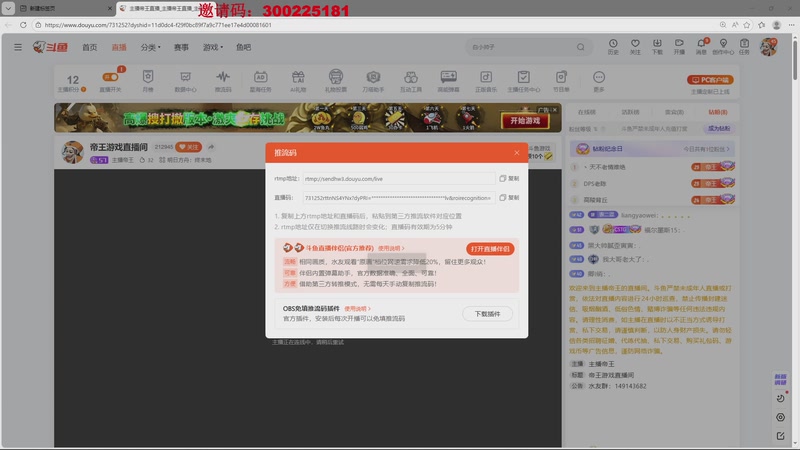The height and width of the screenshot is (450, 800).
Task: Open 使用说明 link for OBS plugin
Action: (357, 309)
